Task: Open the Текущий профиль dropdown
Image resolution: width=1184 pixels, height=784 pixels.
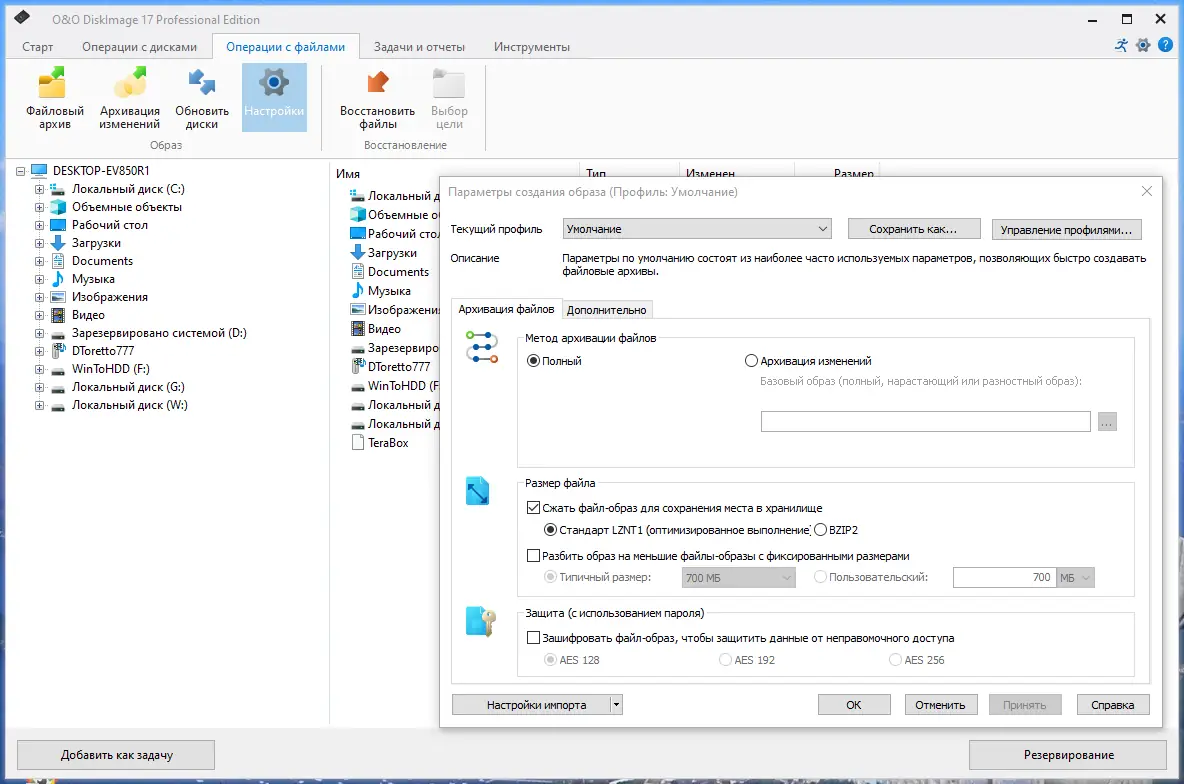Action: click(x=697, y=229)
